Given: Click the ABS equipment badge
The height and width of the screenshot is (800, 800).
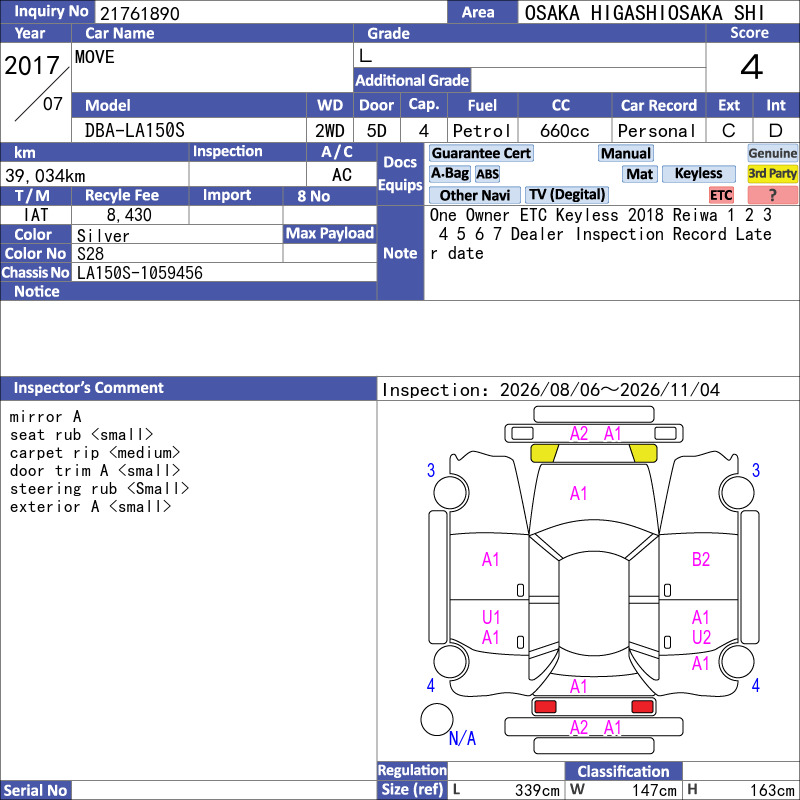Looking at the screenshot, I should (x=487, y=174).
